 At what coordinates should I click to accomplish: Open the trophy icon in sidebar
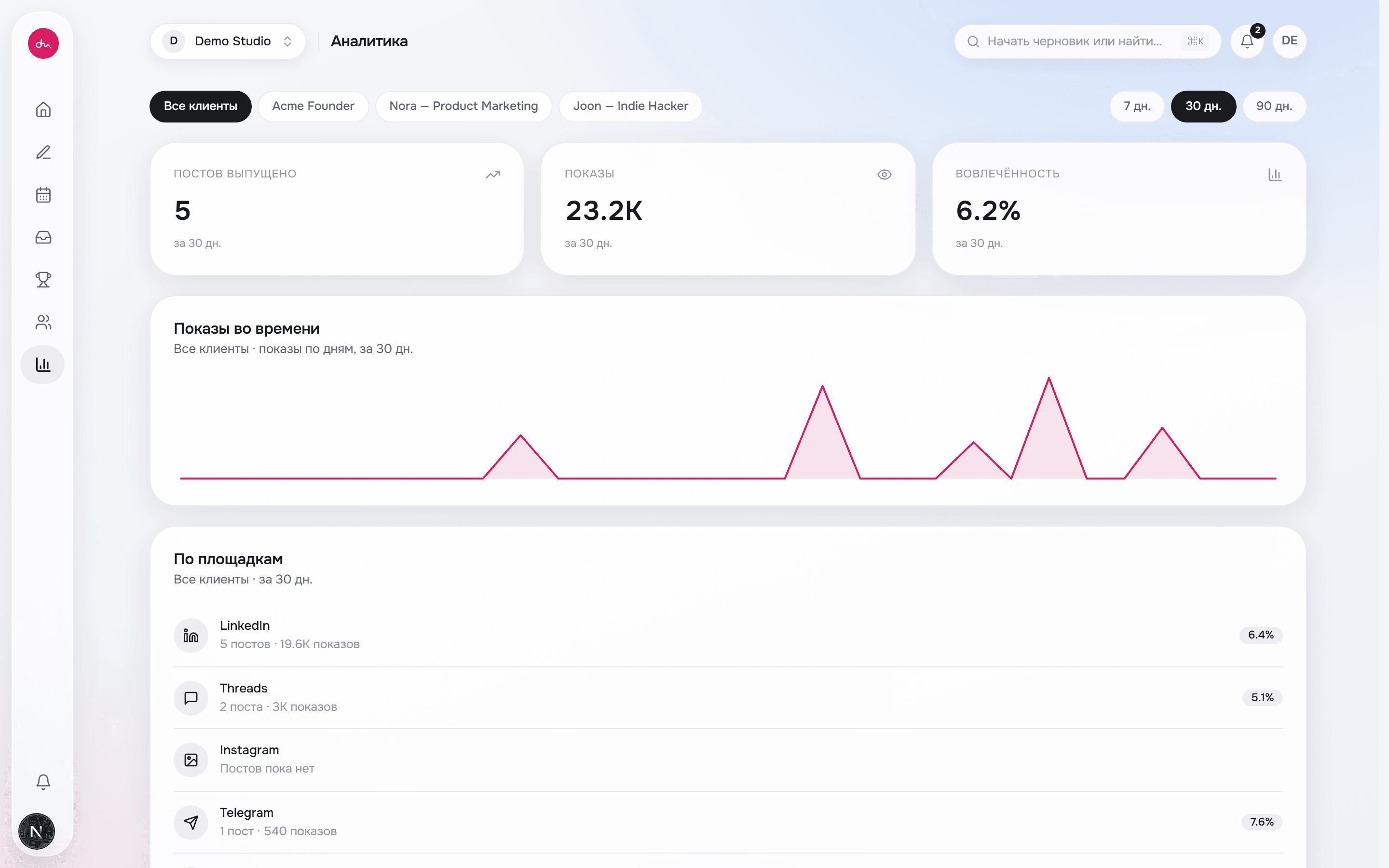[43, 280]
